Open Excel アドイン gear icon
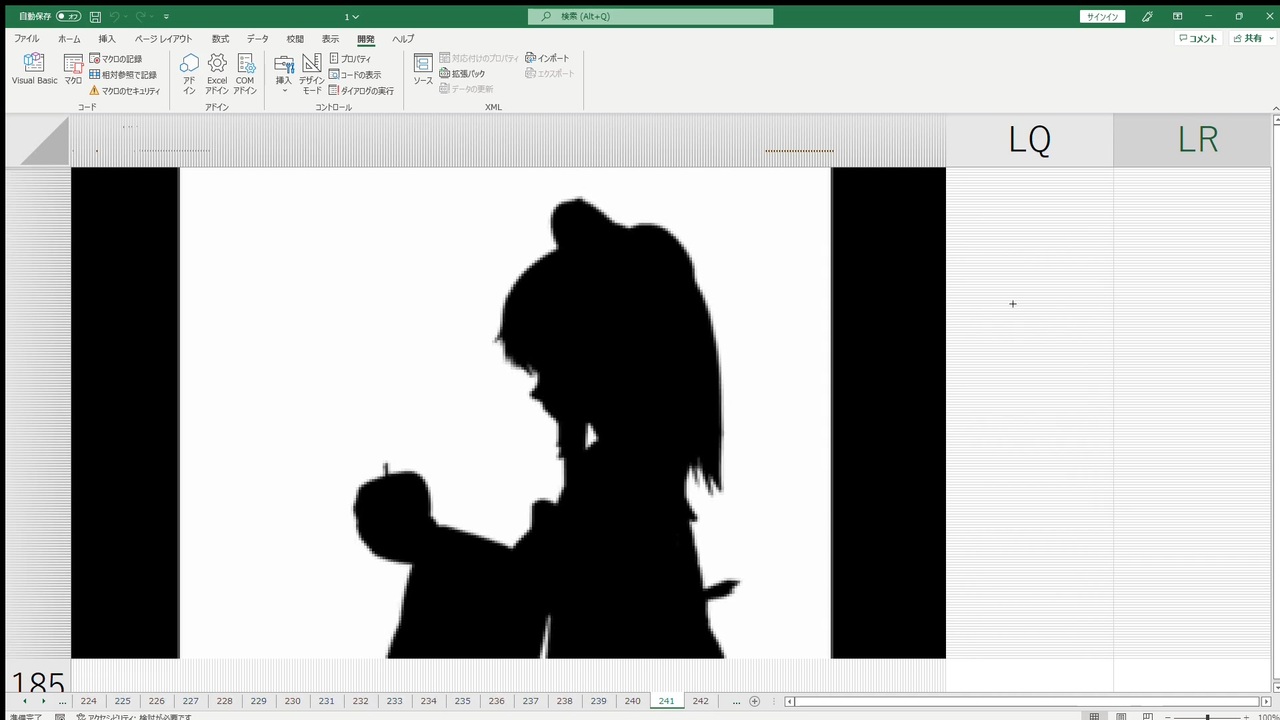This screenshot has width=1280, height=720. [x=217, y=74]
